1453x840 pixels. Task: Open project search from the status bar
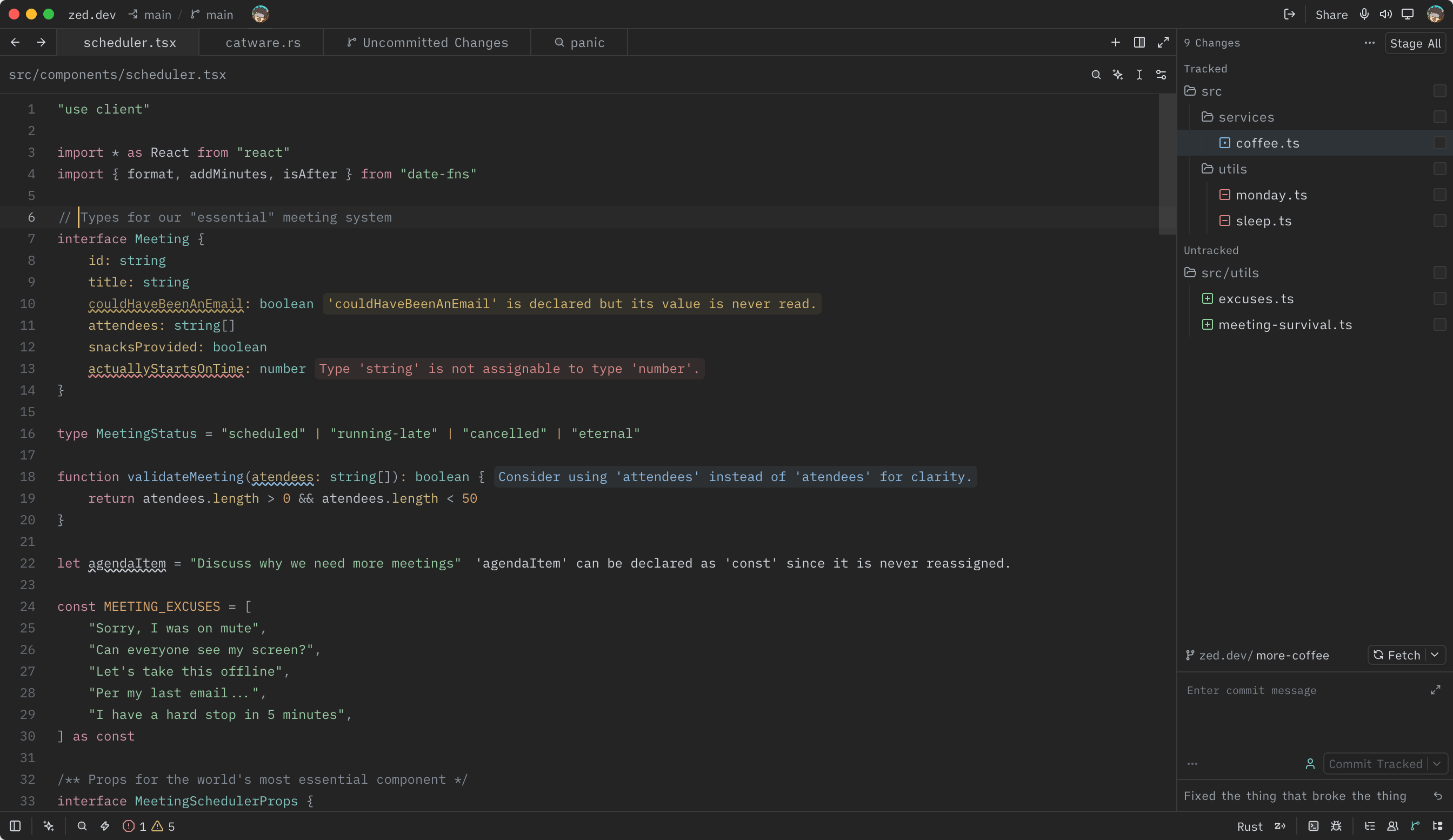tap(82, 825)
